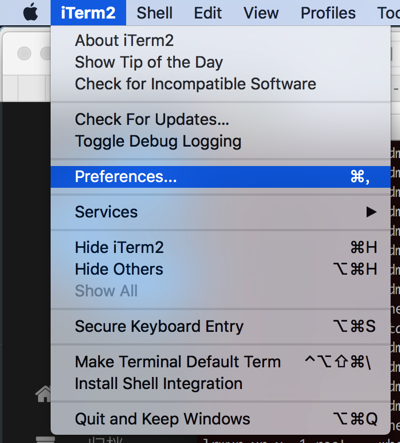The height and width of the screenshot is (443, 400).
Task: Open the Edit menu
Action: [208, 13]
